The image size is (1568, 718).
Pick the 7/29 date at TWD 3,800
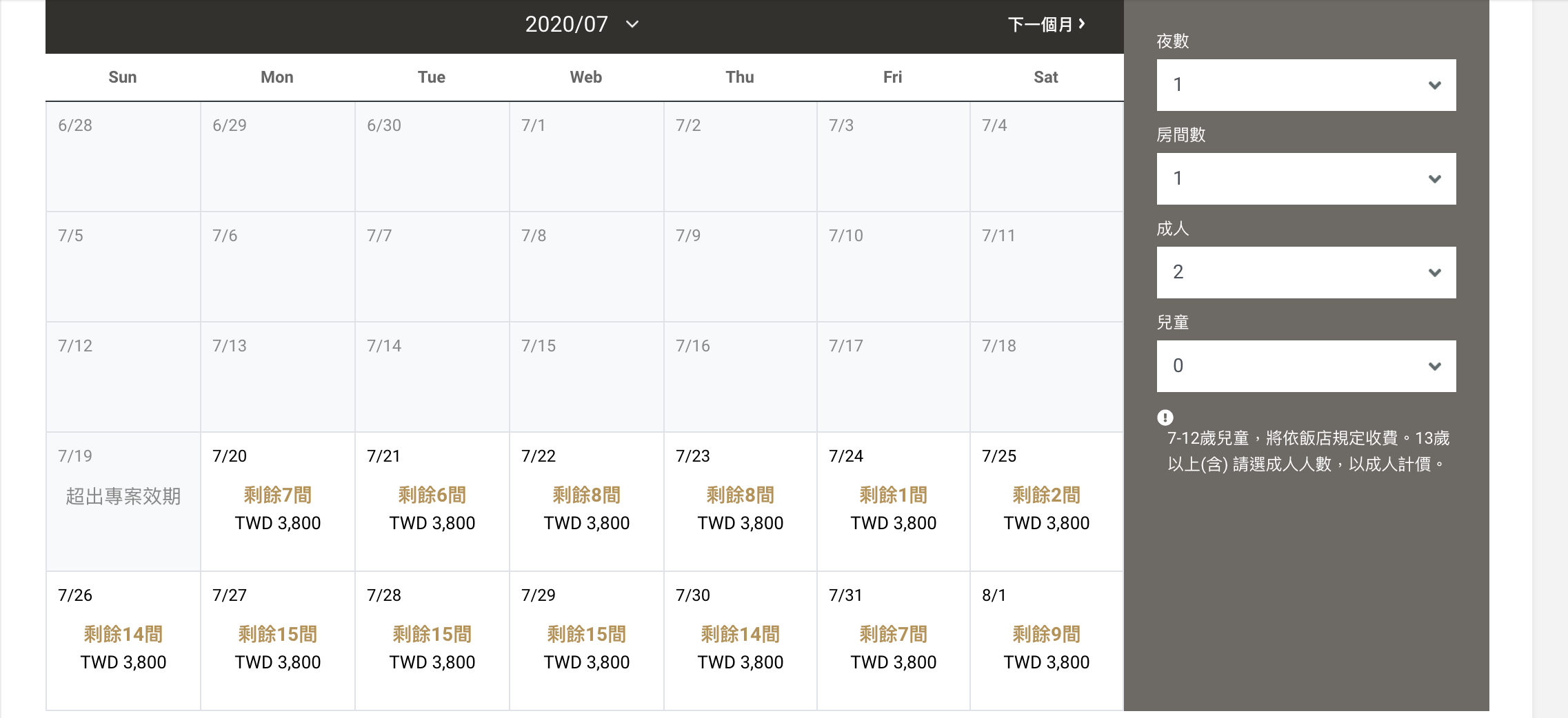587,641
